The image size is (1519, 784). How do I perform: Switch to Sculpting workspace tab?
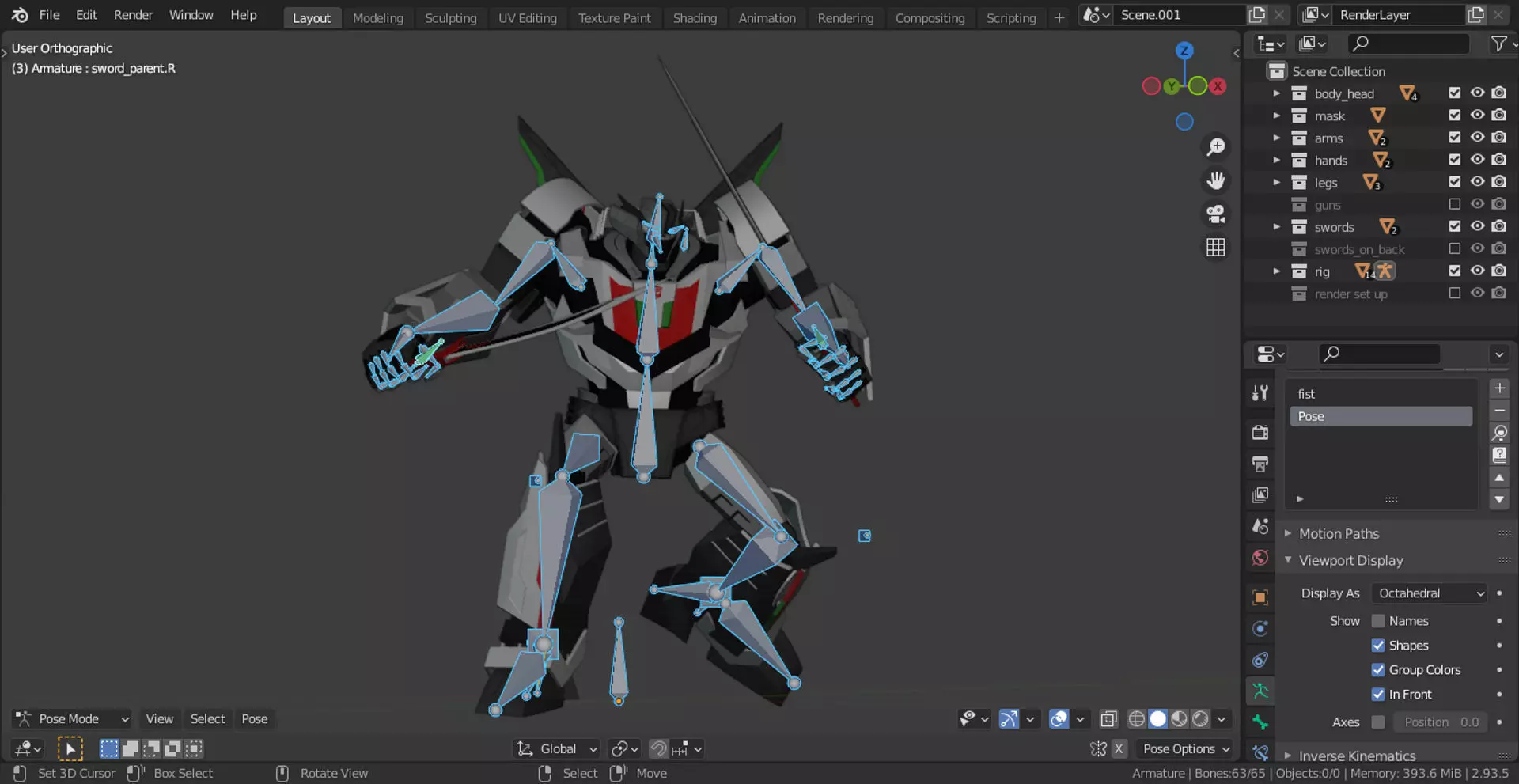(x=450, y=17)
